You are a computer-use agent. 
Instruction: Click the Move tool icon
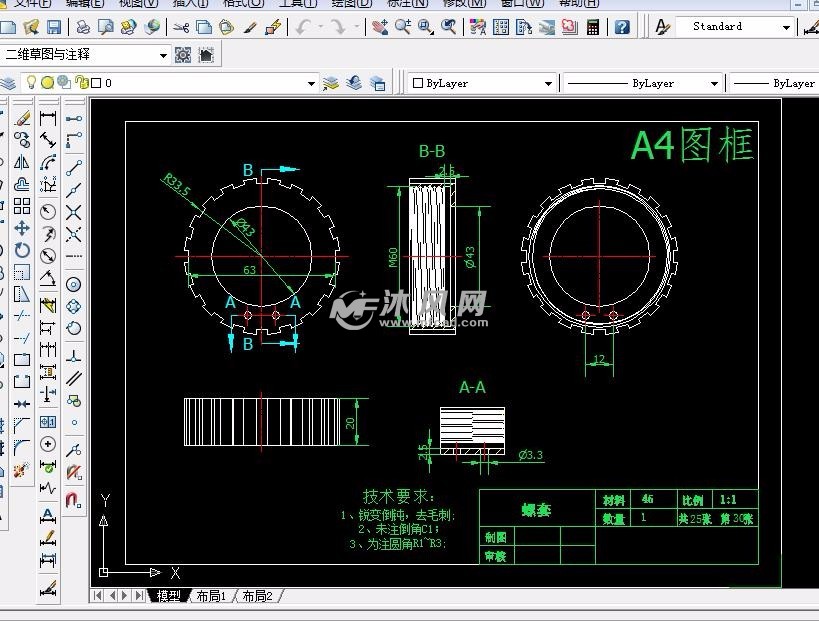coord(22,228)
